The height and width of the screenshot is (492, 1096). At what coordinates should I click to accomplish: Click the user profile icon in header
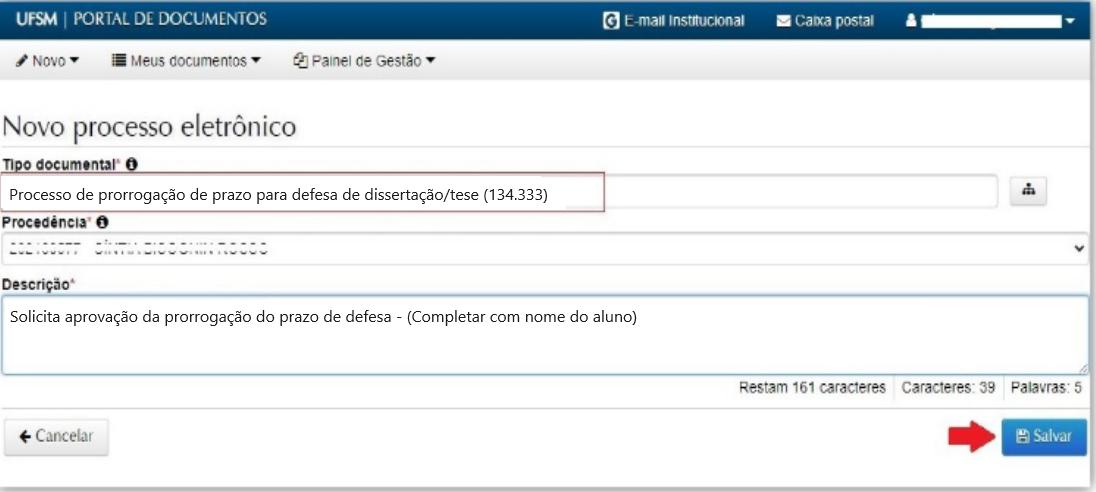(x=911, y=21)
